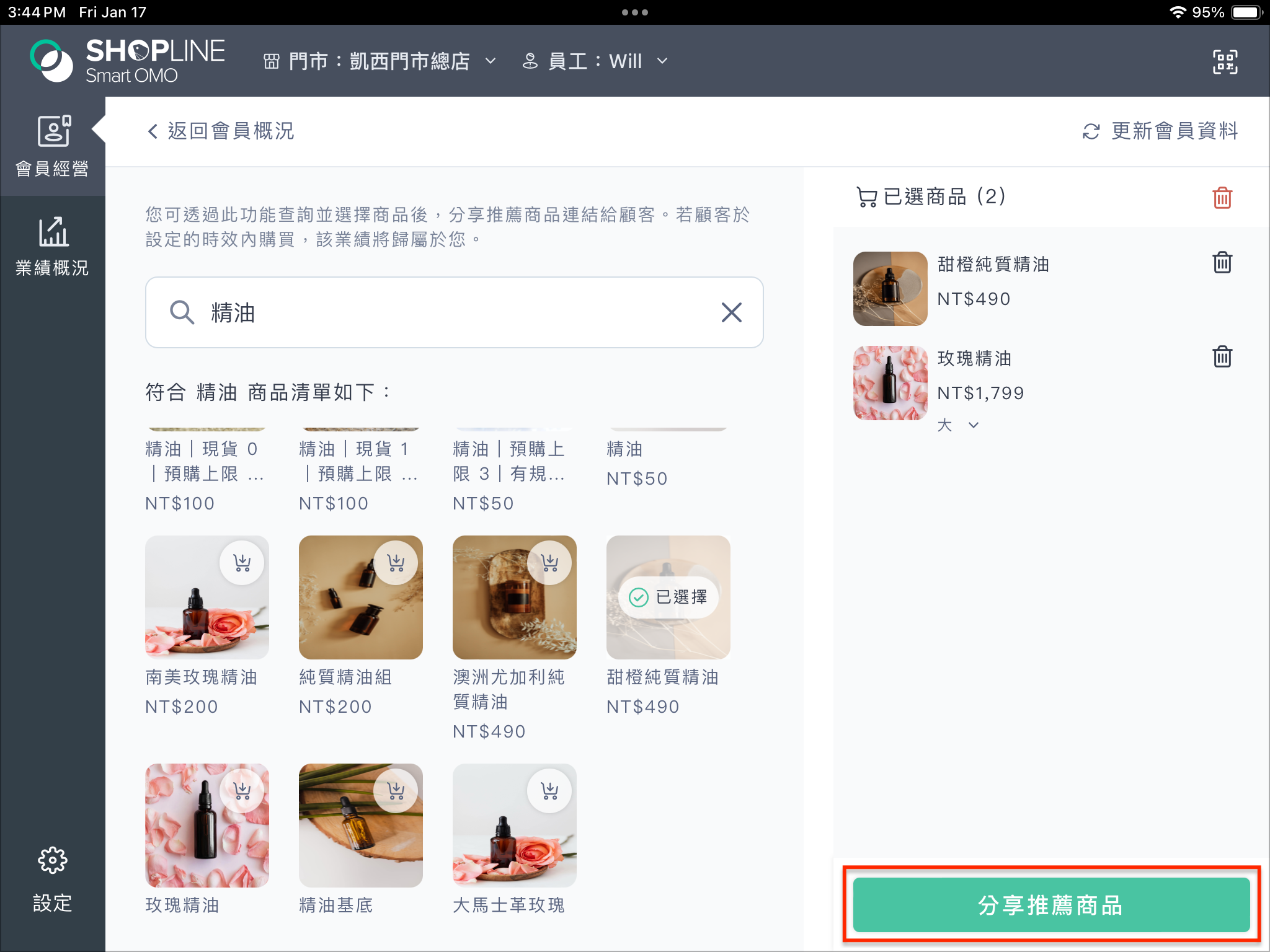Add 玫瑰精油 to cart via icon
1270x952 pixels.
pos(242,791)
